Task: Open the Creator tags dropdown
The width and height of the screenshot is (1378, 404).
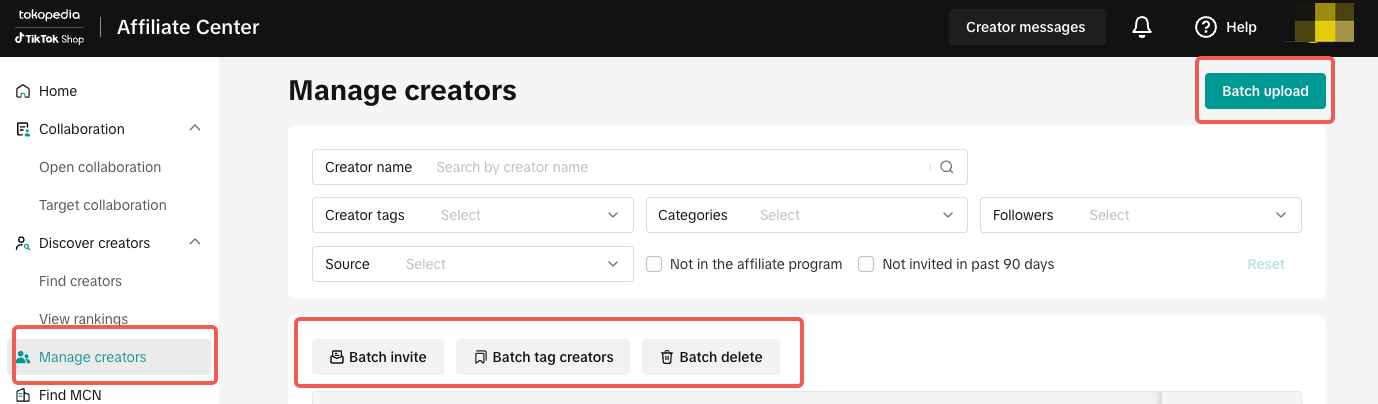Action: (473, 215)
